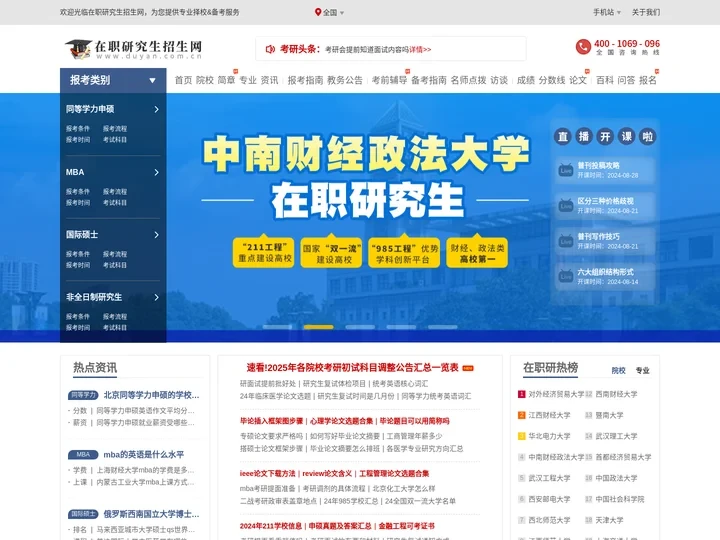Click rank 2 badge beside 江西财经大学

point(522,415)
